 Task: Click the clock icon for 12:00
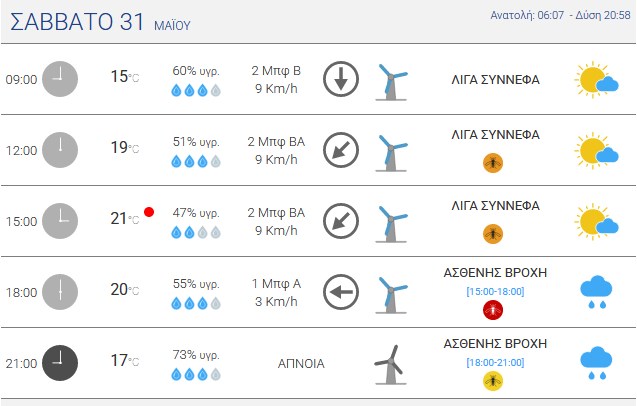(x=60, y=150)
